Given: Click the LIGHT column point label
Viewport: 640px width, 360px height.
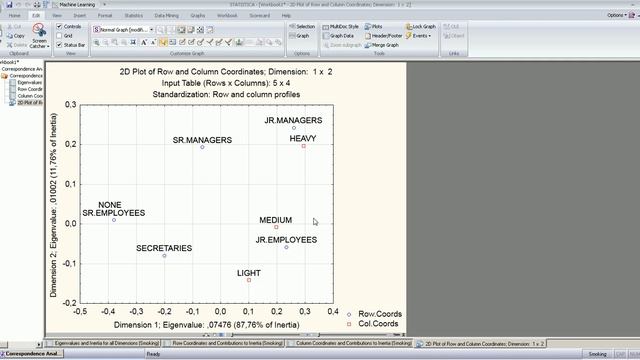Looking at the screenshot, I should [x=249, y=273].
